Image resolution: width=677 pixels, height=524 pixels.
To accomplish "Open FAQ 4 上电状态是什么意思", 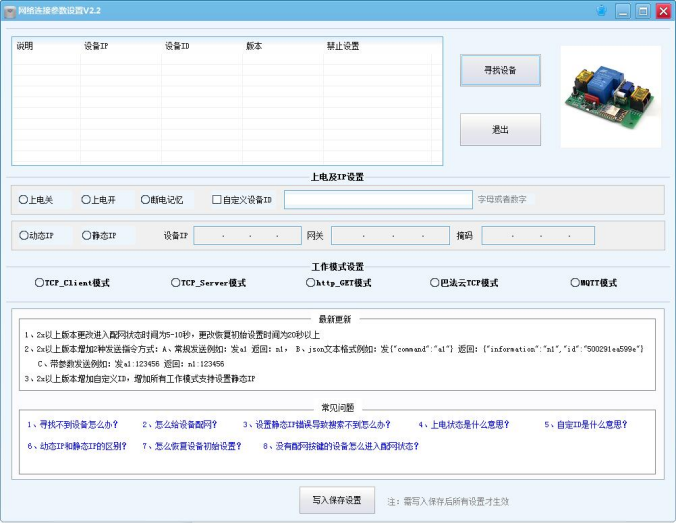I will (x=464, y=425).
